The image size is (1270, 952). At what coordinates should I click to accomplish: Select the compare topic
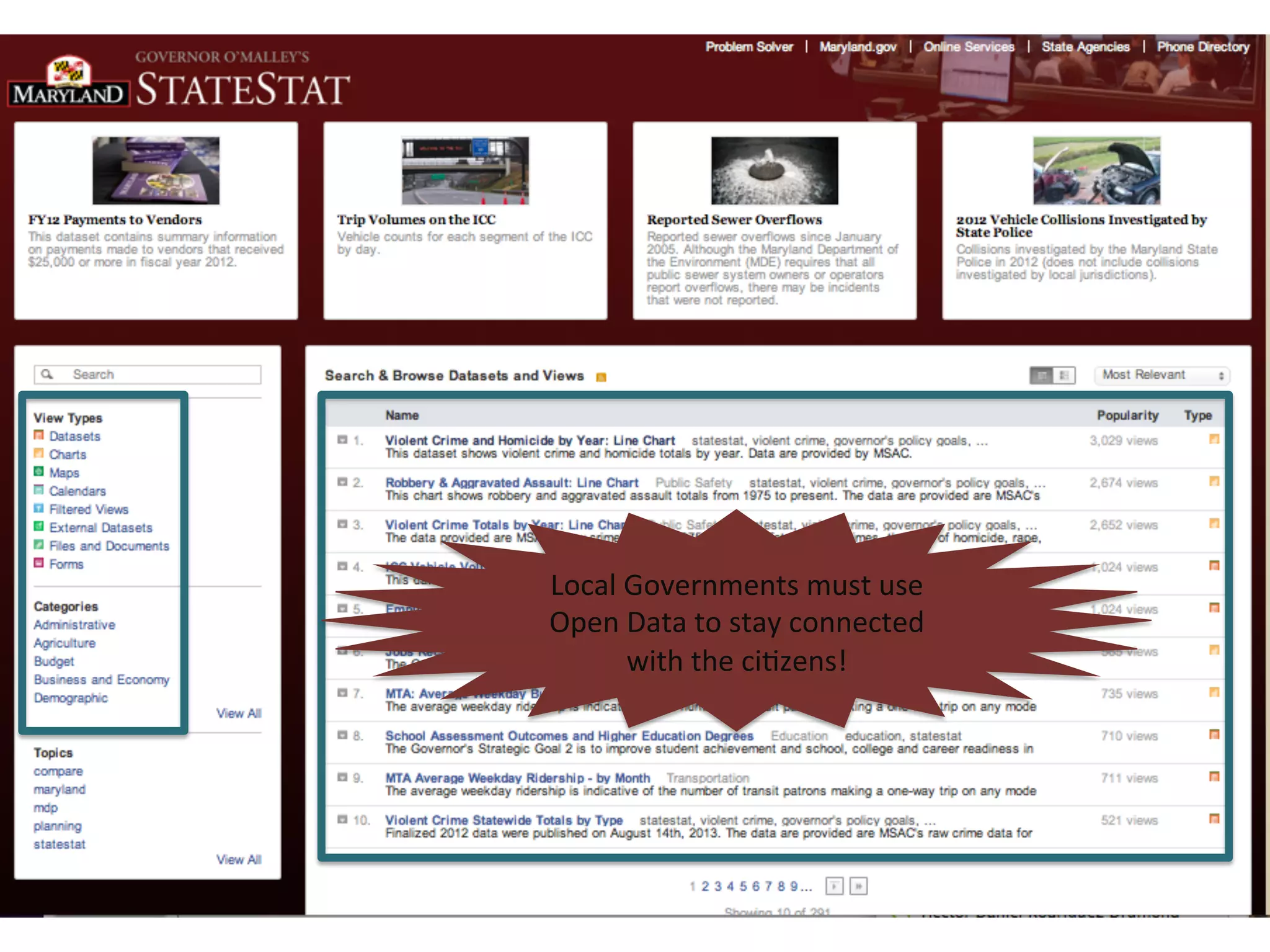pyautogui.click(x=58, y=771)
